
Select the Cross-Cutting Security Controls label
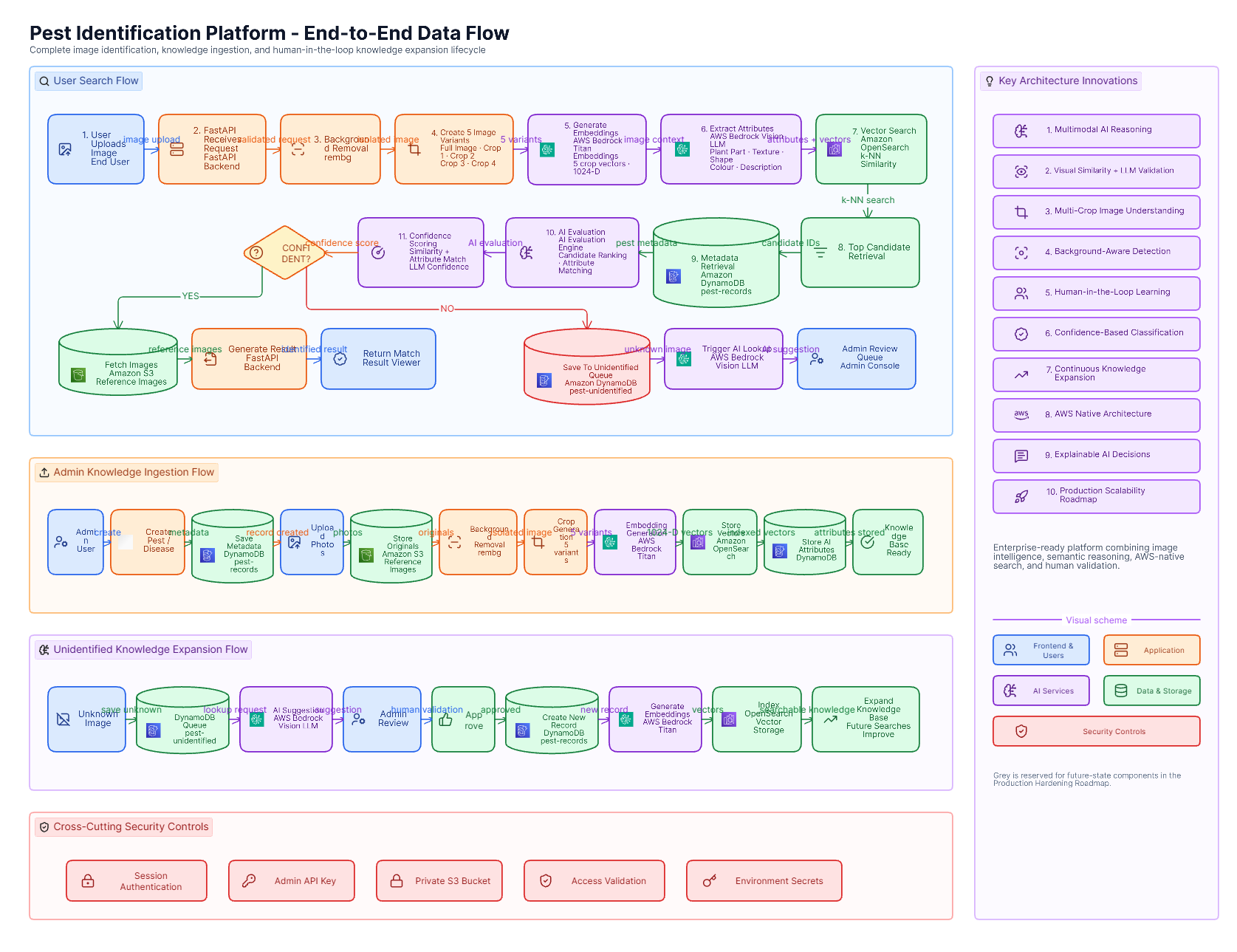click(x=123, y=827)
